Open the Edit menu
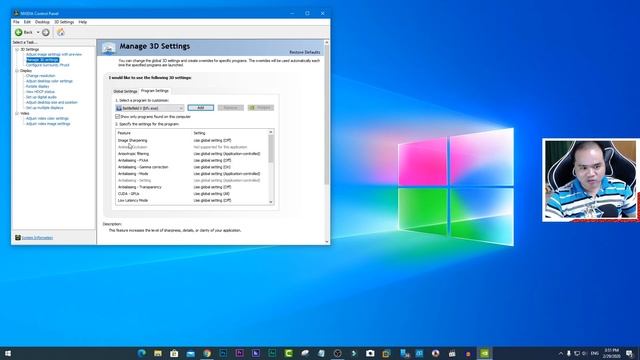Viewport: 640px width, 360px height. [27, 22]
